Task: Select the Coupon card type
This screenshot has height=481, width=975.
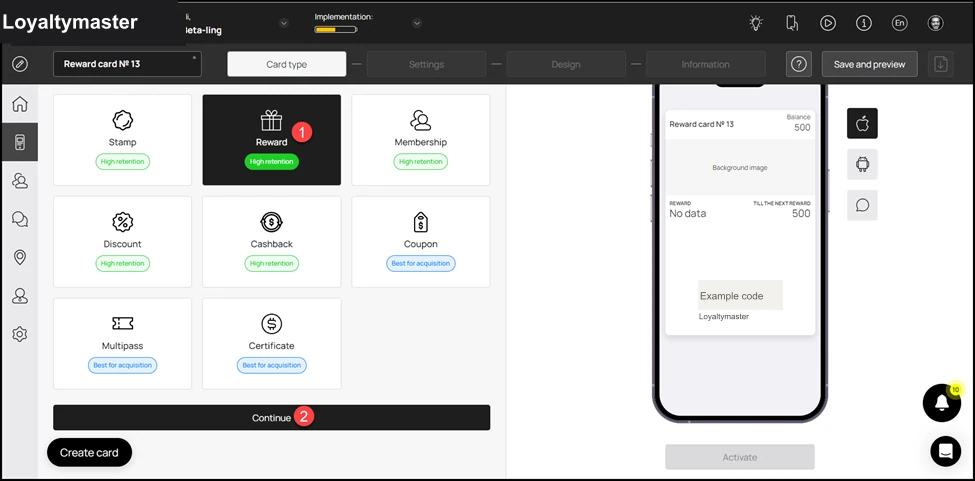Action: [x=421, y=242]
